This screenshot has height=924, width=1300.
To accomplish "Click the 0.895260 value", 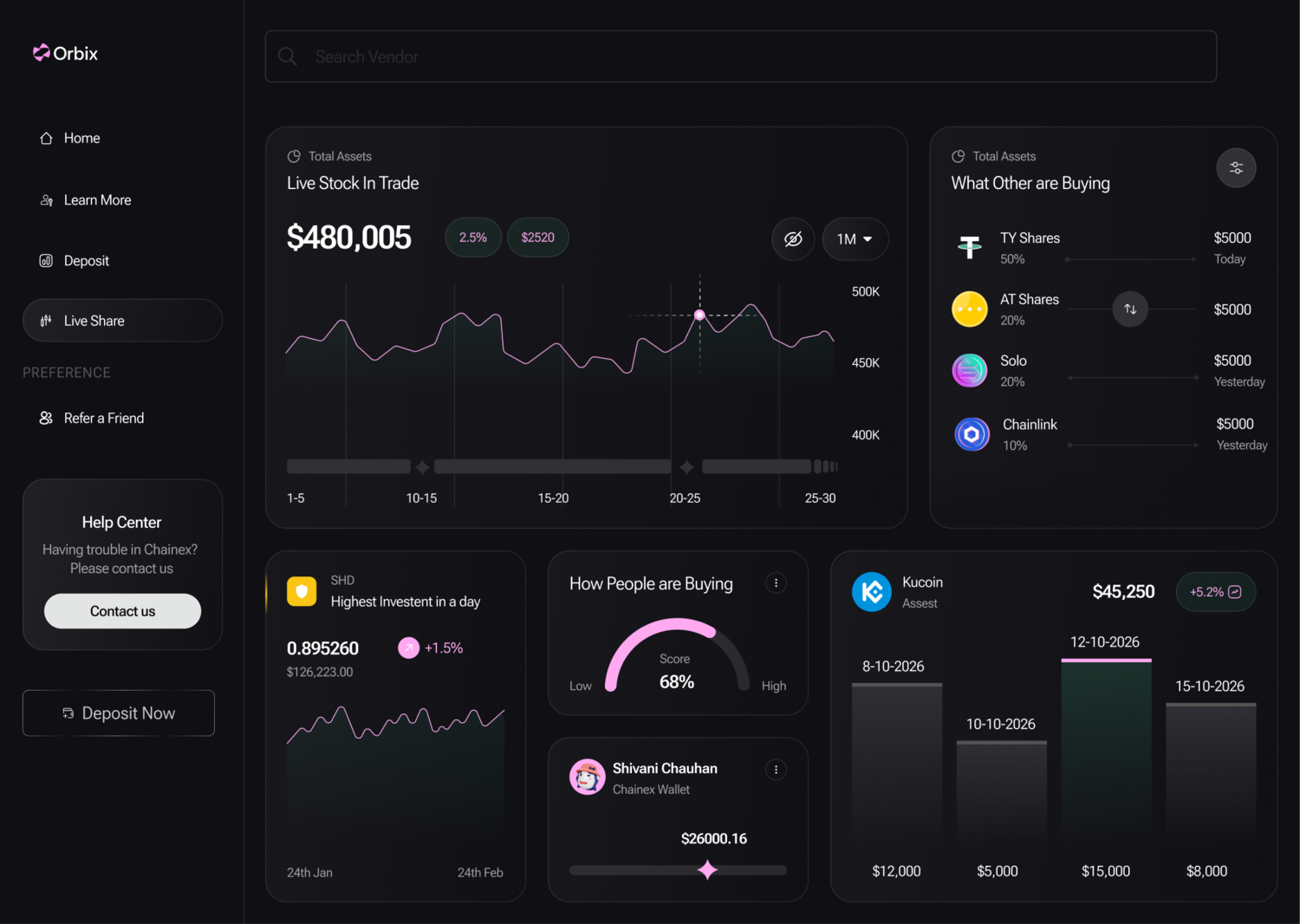I will pos(322,648).
